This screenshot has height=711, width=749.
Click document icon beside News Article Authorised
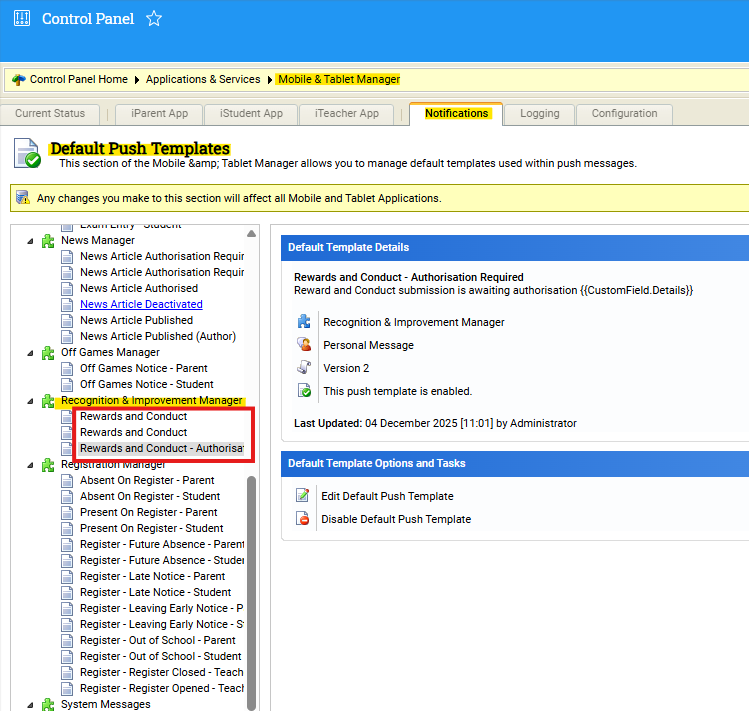pyautogui.click(x=67, y=289)
